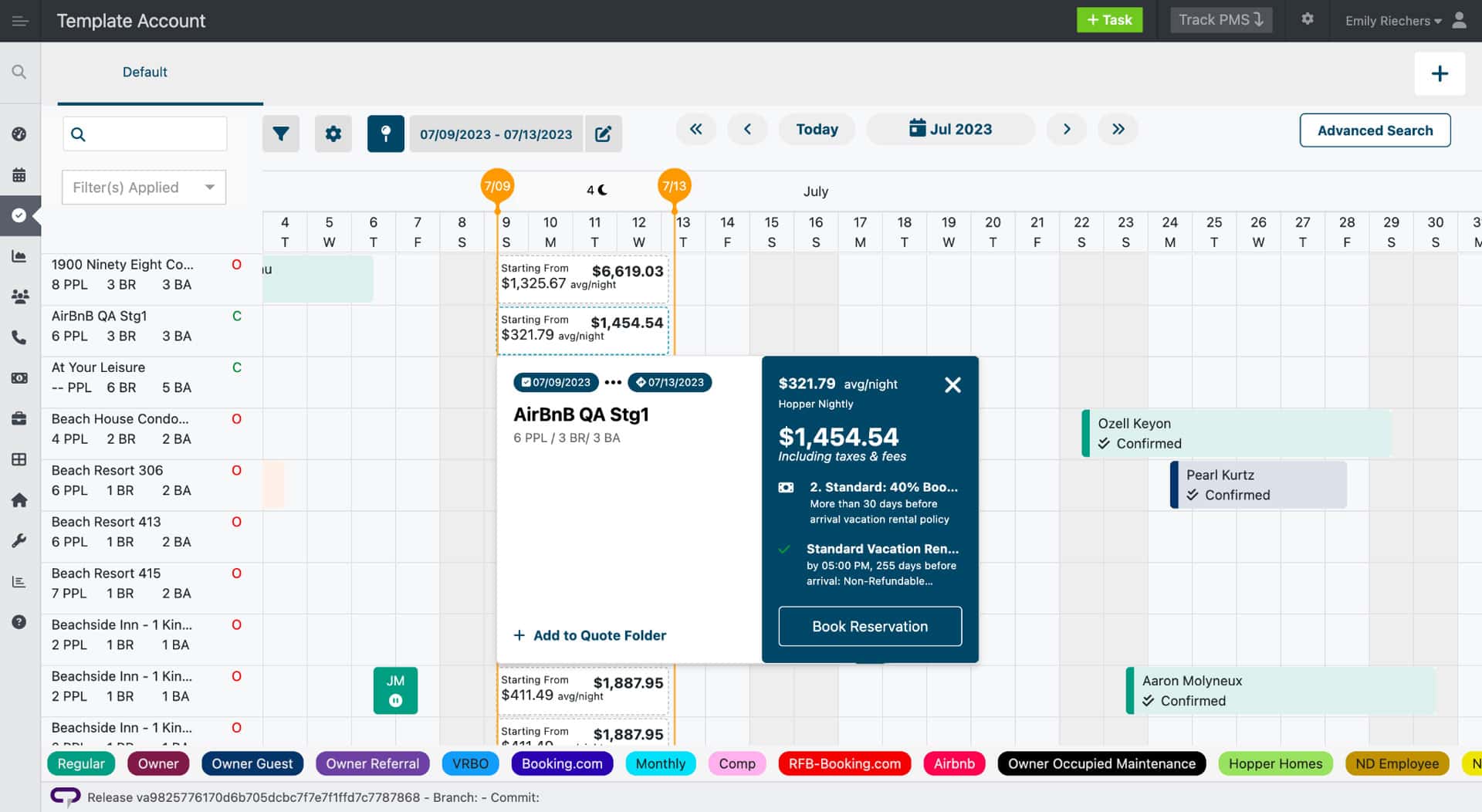
Task: Switch to the Default tab
Action: click(x=144, y=72)
